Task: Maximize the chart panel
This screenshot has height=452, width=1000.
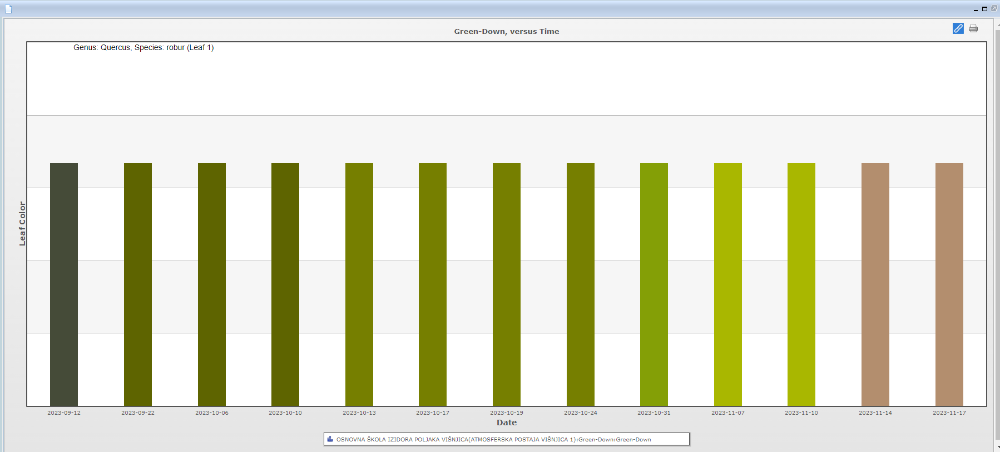Action: coord(983,7)
